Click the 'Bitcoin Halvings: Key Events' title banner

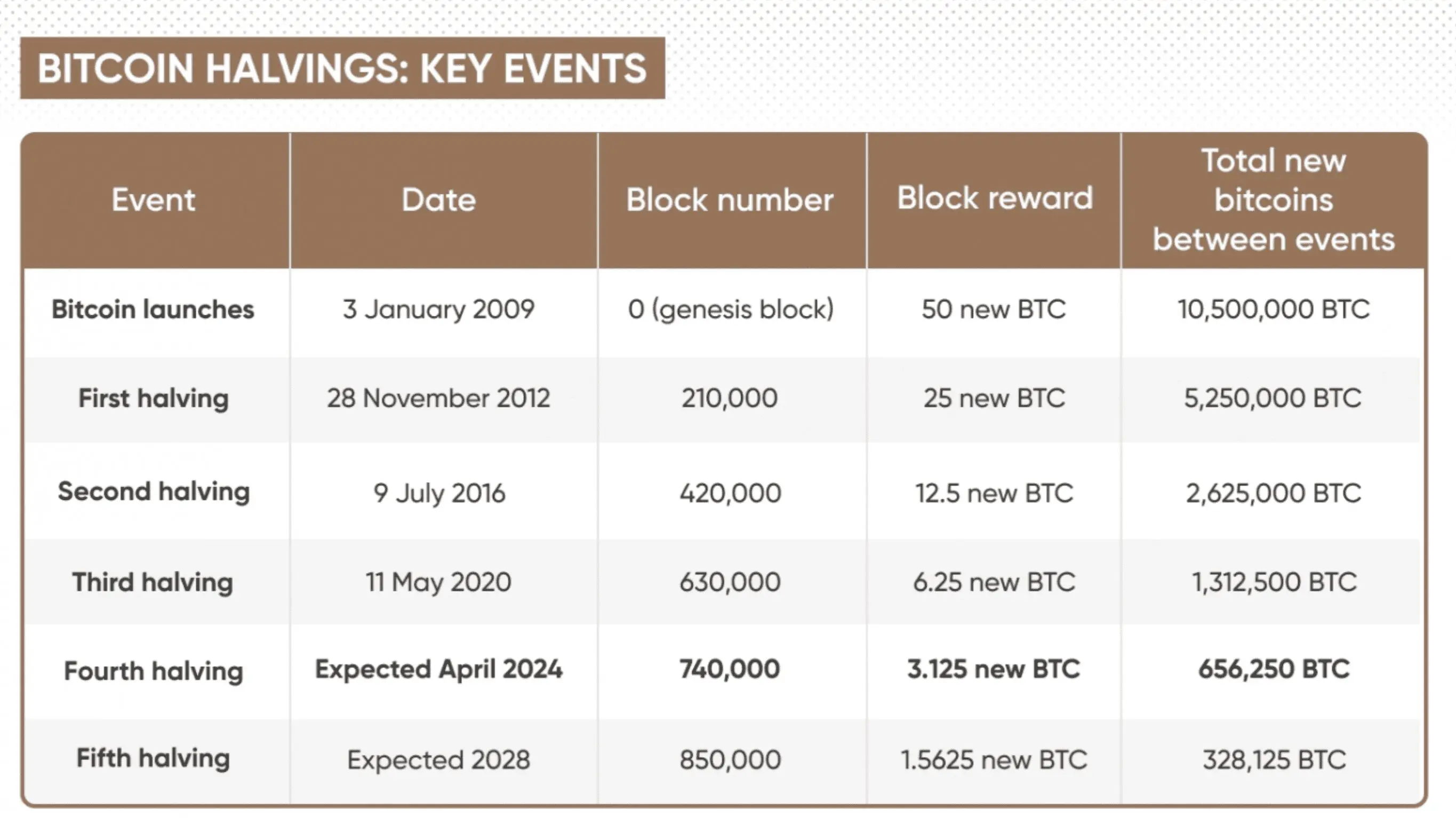pyautogui.click(x=342, y=68)
